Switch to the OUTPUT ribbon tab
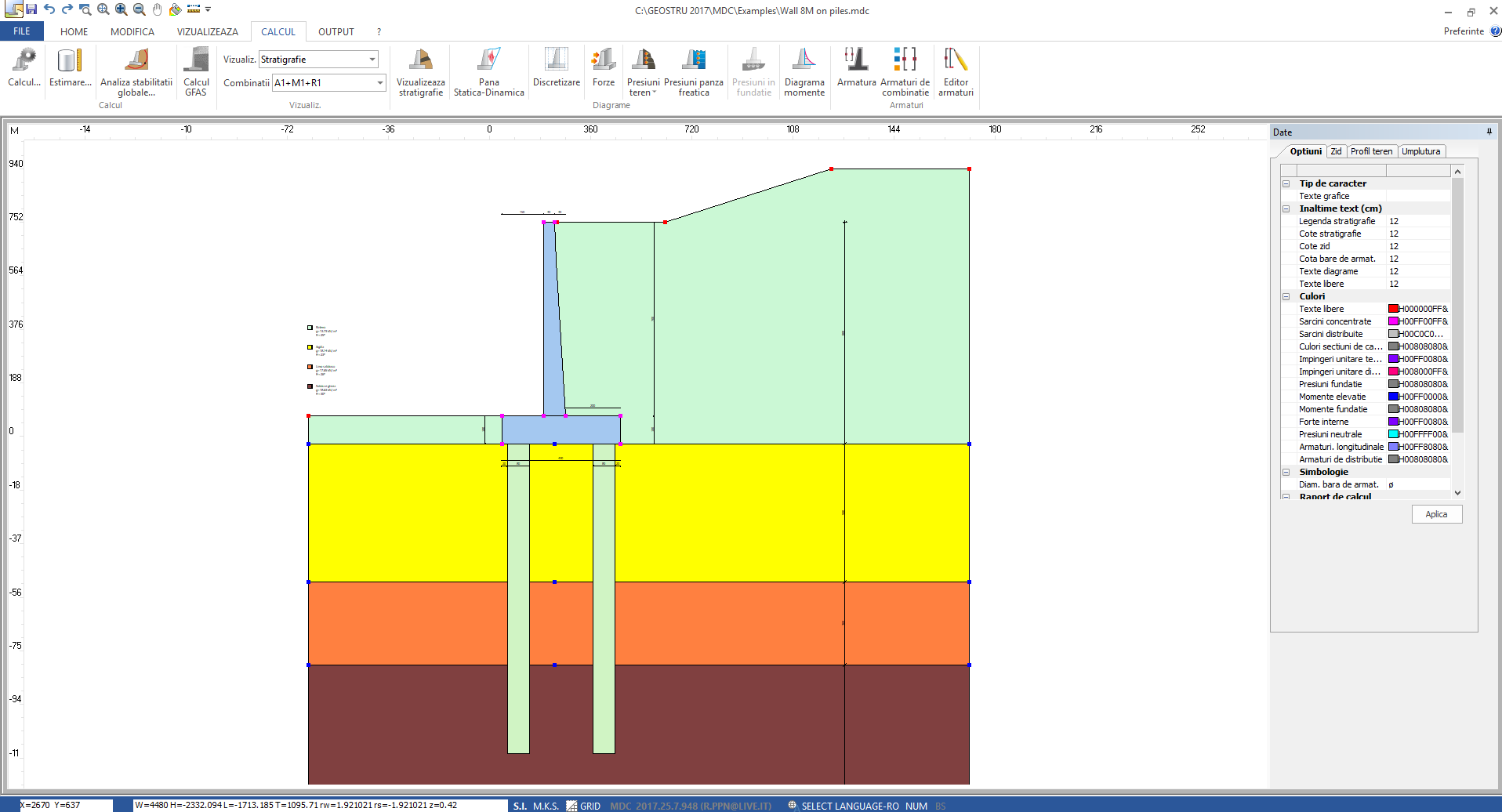 [336, 32]
